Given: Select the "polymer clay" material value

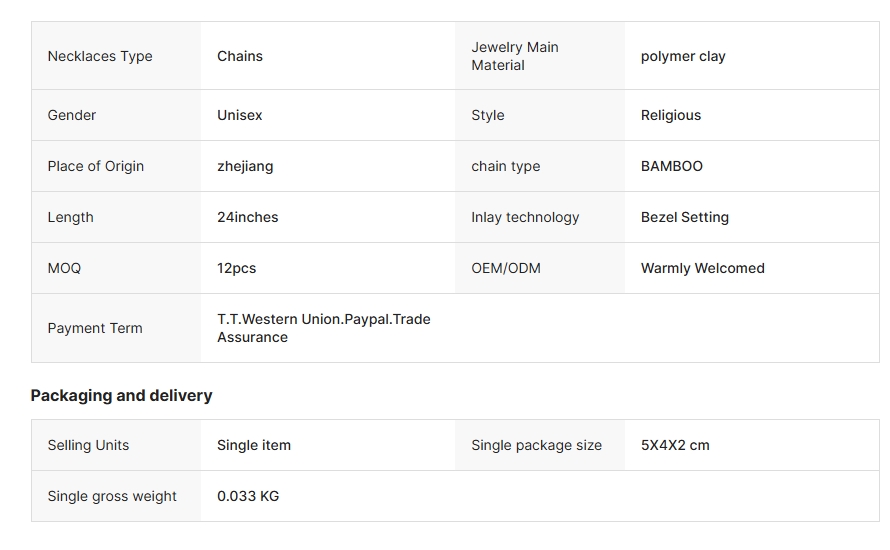Looking at the screenshot, I should tap(683, 56).
